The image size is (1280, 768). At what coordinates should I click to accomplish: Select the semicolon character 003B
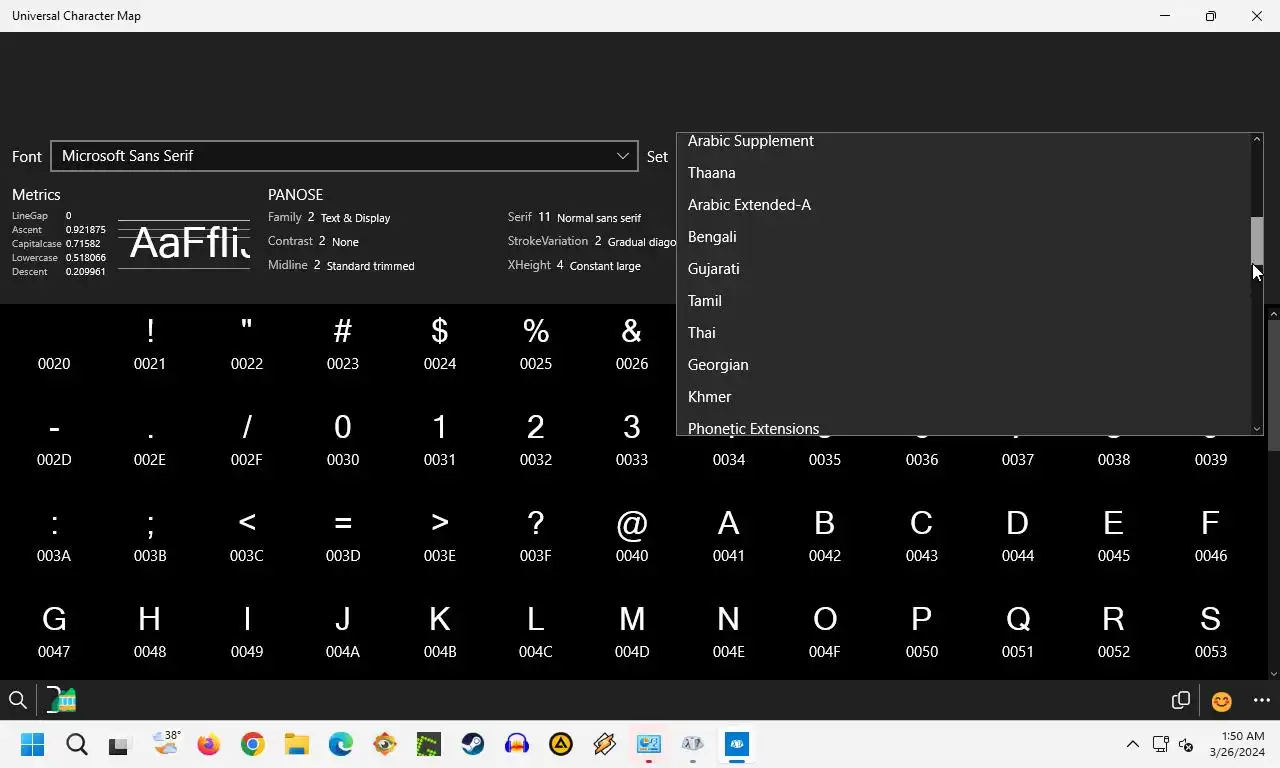[150, 535]
